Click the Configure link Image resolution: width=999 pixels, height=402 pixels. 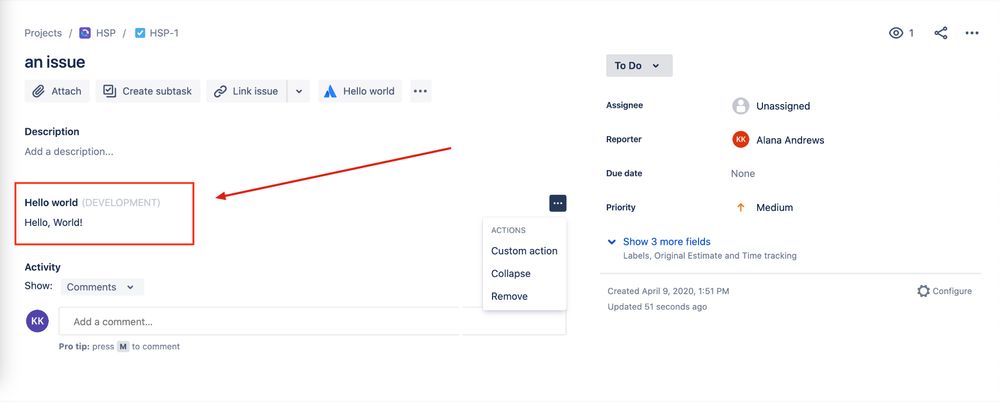tap(952, 291)
